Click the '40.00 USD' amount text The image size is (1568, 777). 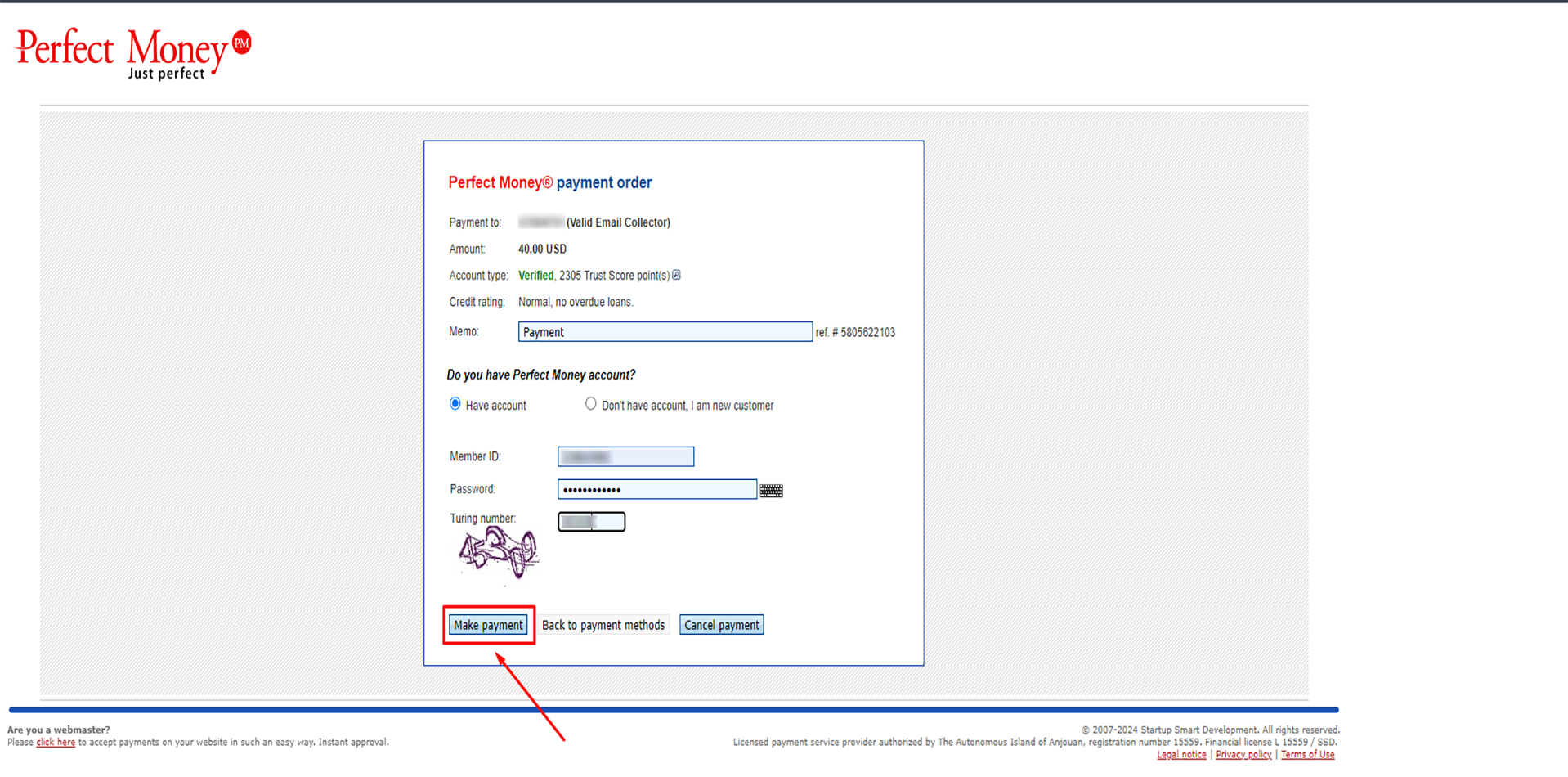pos(542,249)
